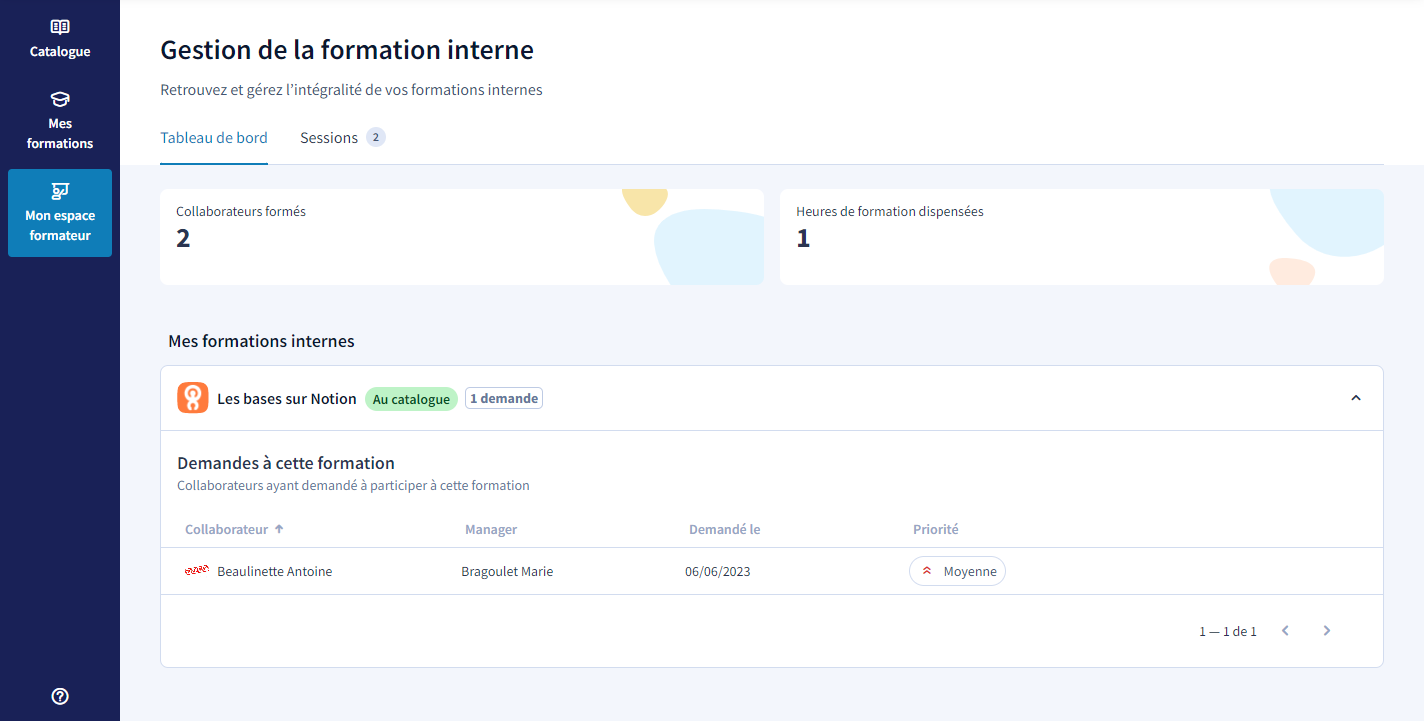Go to previous page of requests
The width and height of the screenshot is (1424, 721).
(x=1285, y=631)
